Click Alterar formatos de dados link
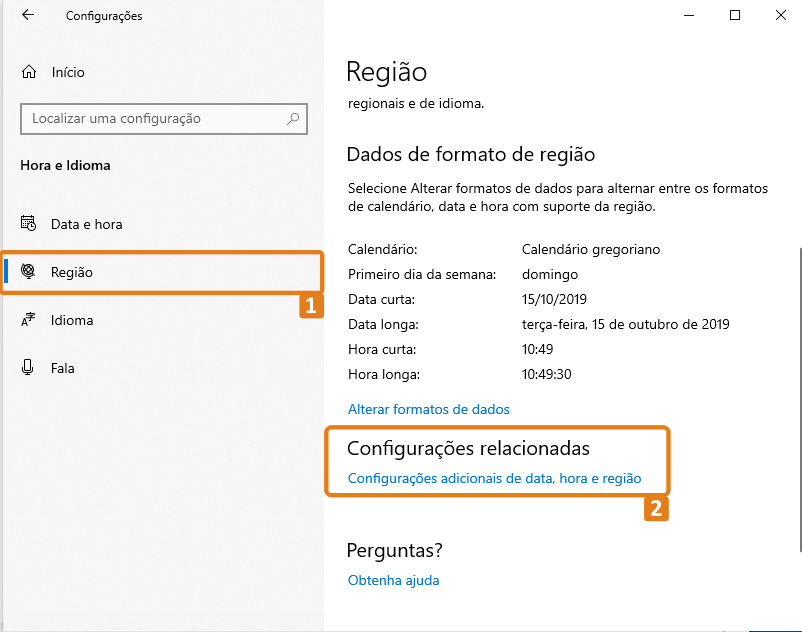Screen dimensions: 802x632 (x=428, y=409)
